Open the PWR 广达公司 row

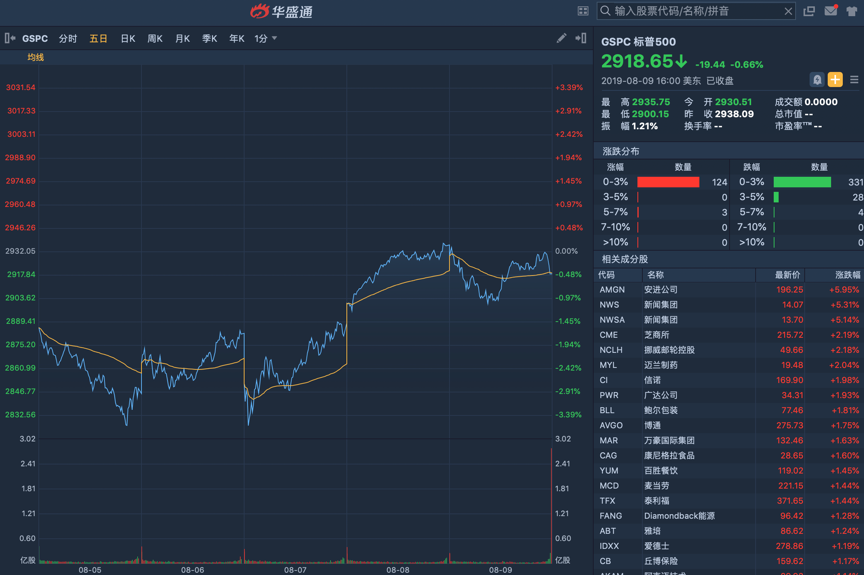point(729,395)
